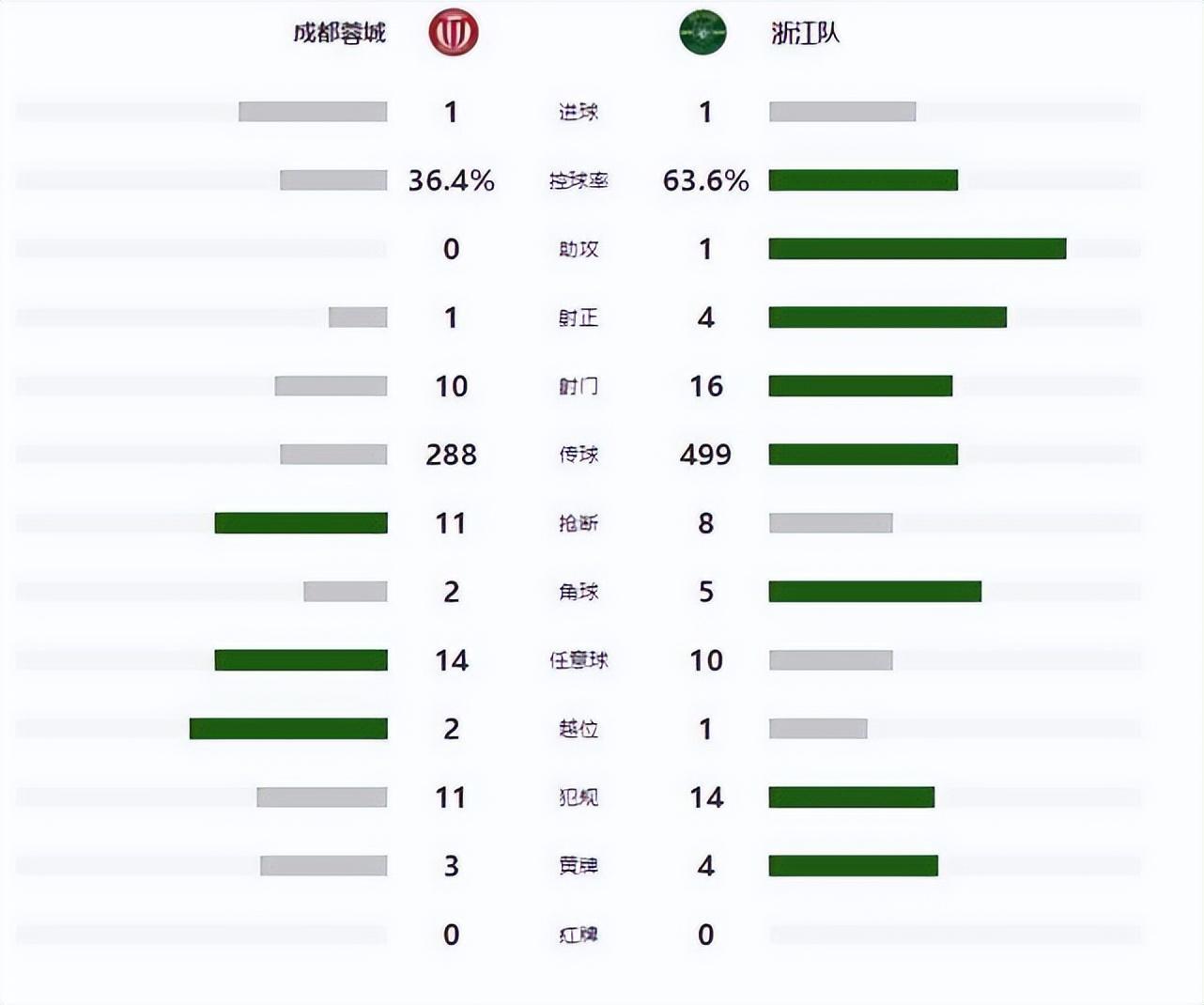
Task: Click the 499 passes value
Action: [x=705, y=455]
